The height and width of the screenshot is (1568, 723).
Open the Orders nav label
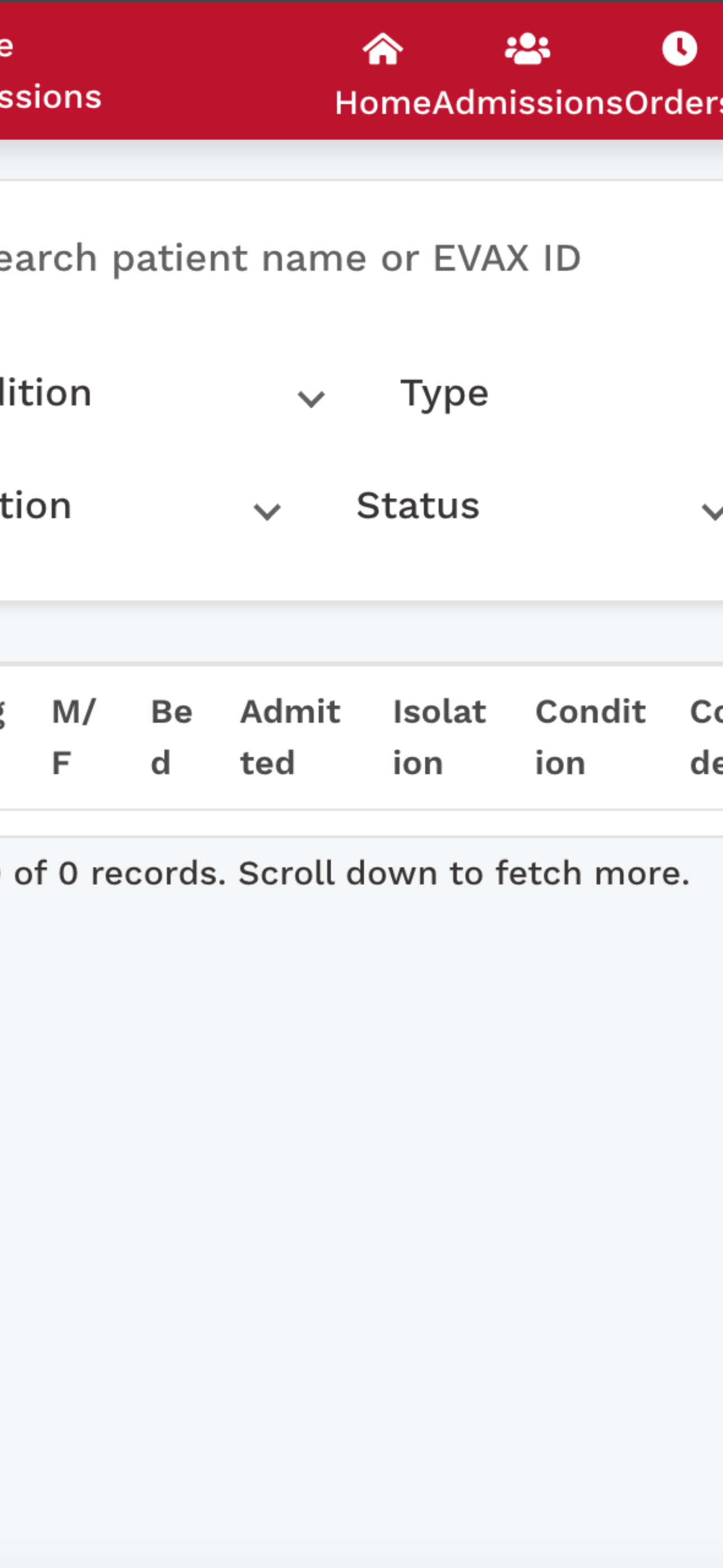tap(674, 103)
